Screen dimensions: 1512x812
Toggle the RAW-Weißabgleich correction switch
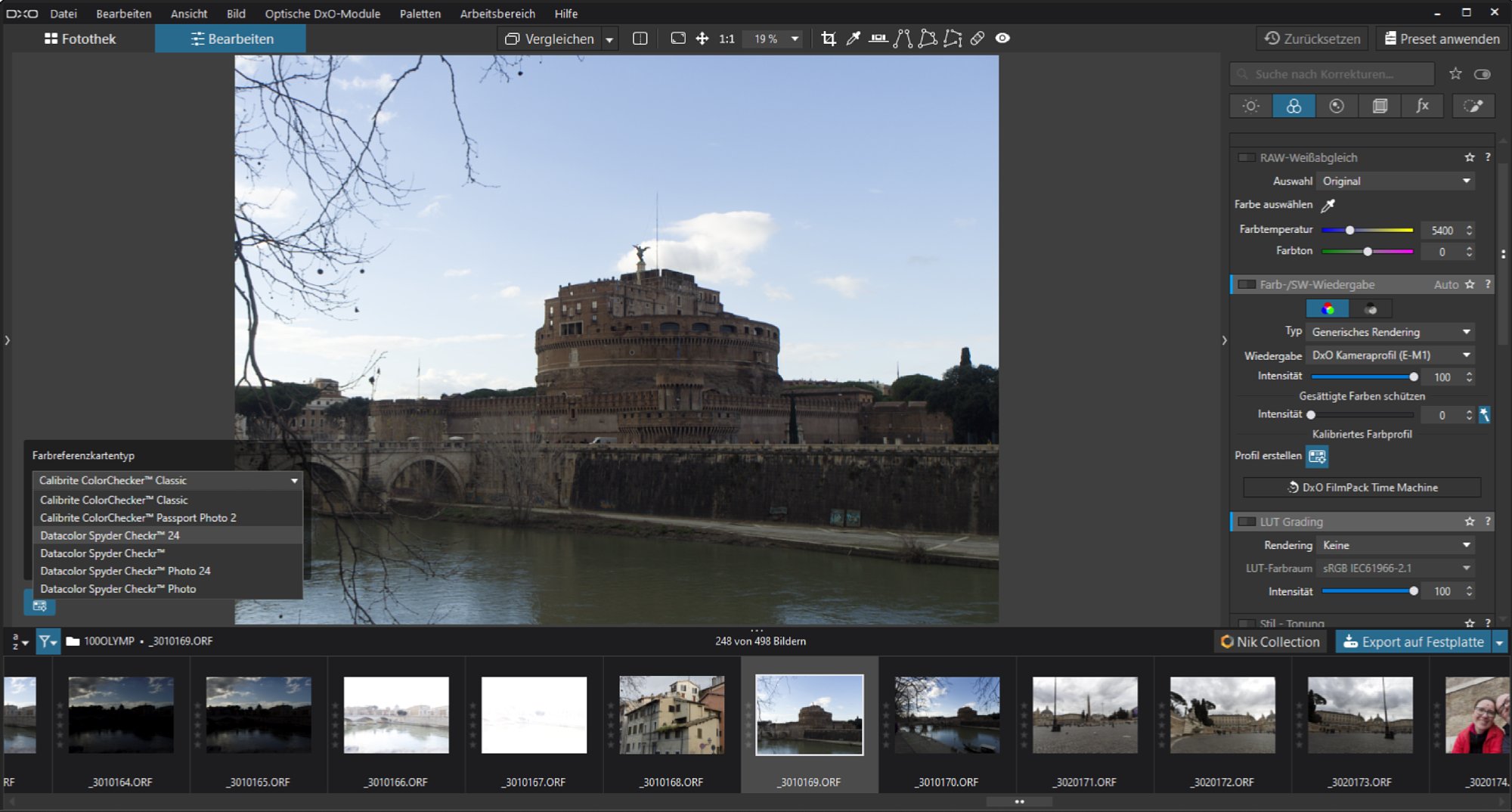point(1246,157)
